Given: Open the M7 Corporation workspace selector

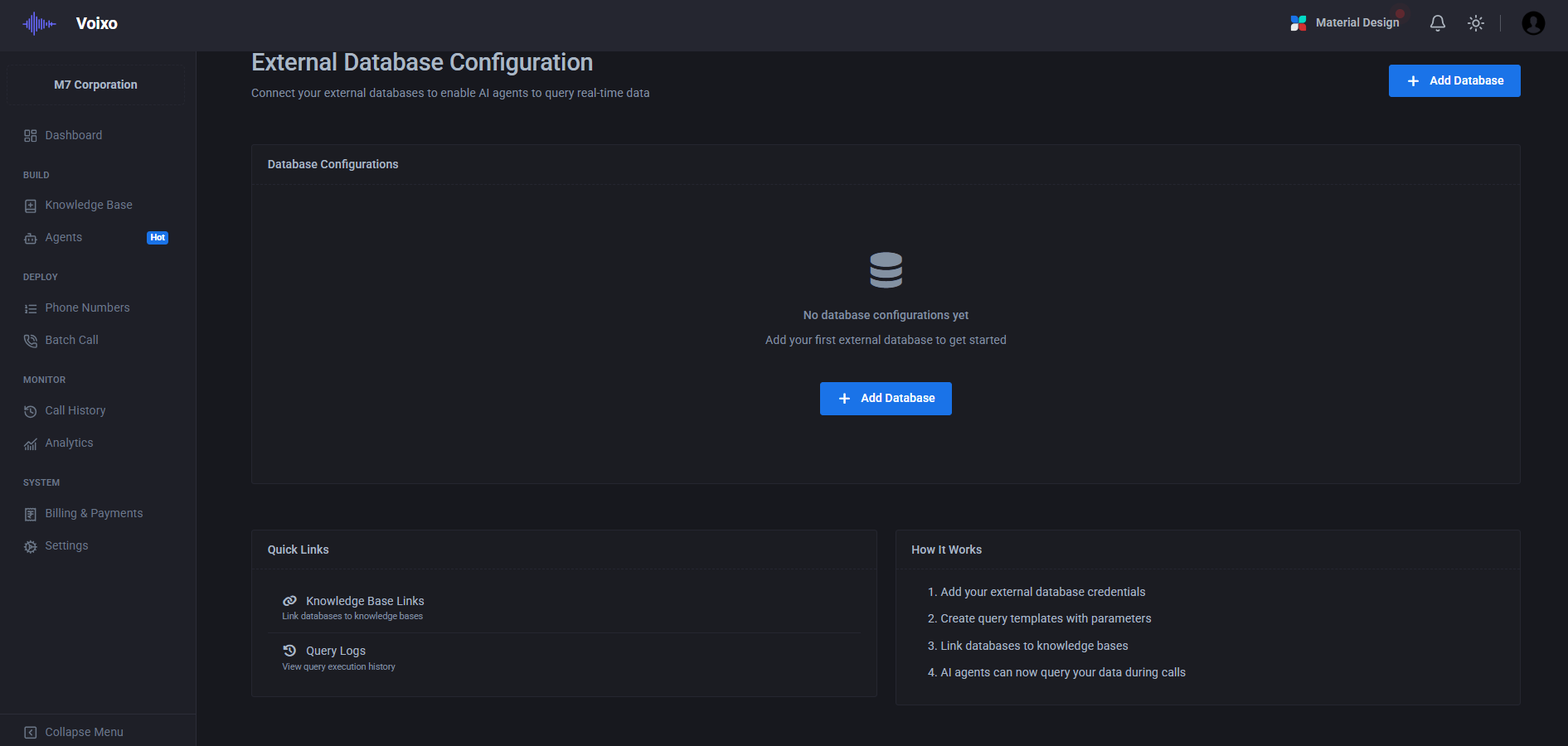Looking at the screenshot, I should (95, 84).
